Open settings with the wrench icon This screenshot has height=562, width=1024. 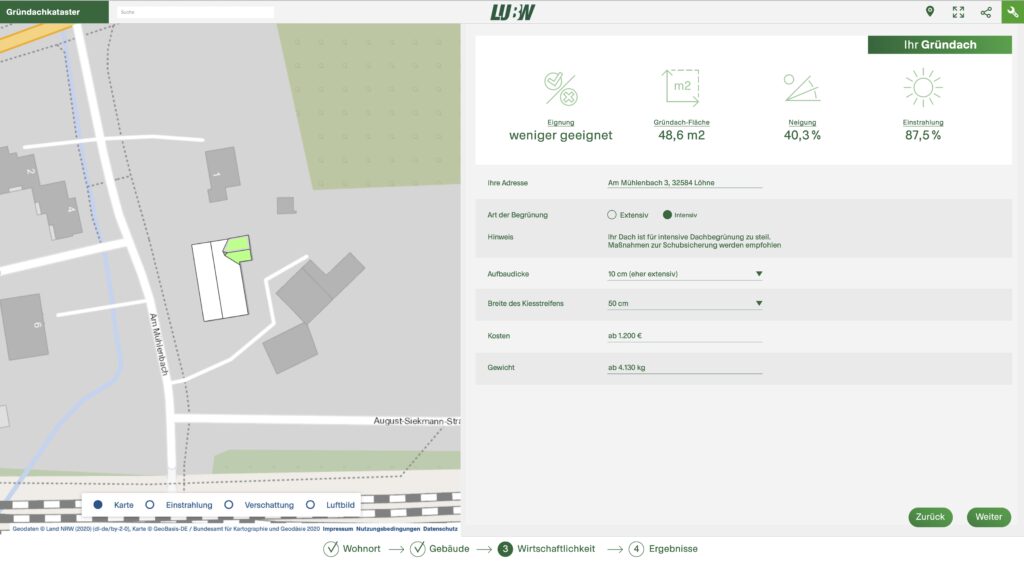pyautogui.click(x=1011, y=12)
